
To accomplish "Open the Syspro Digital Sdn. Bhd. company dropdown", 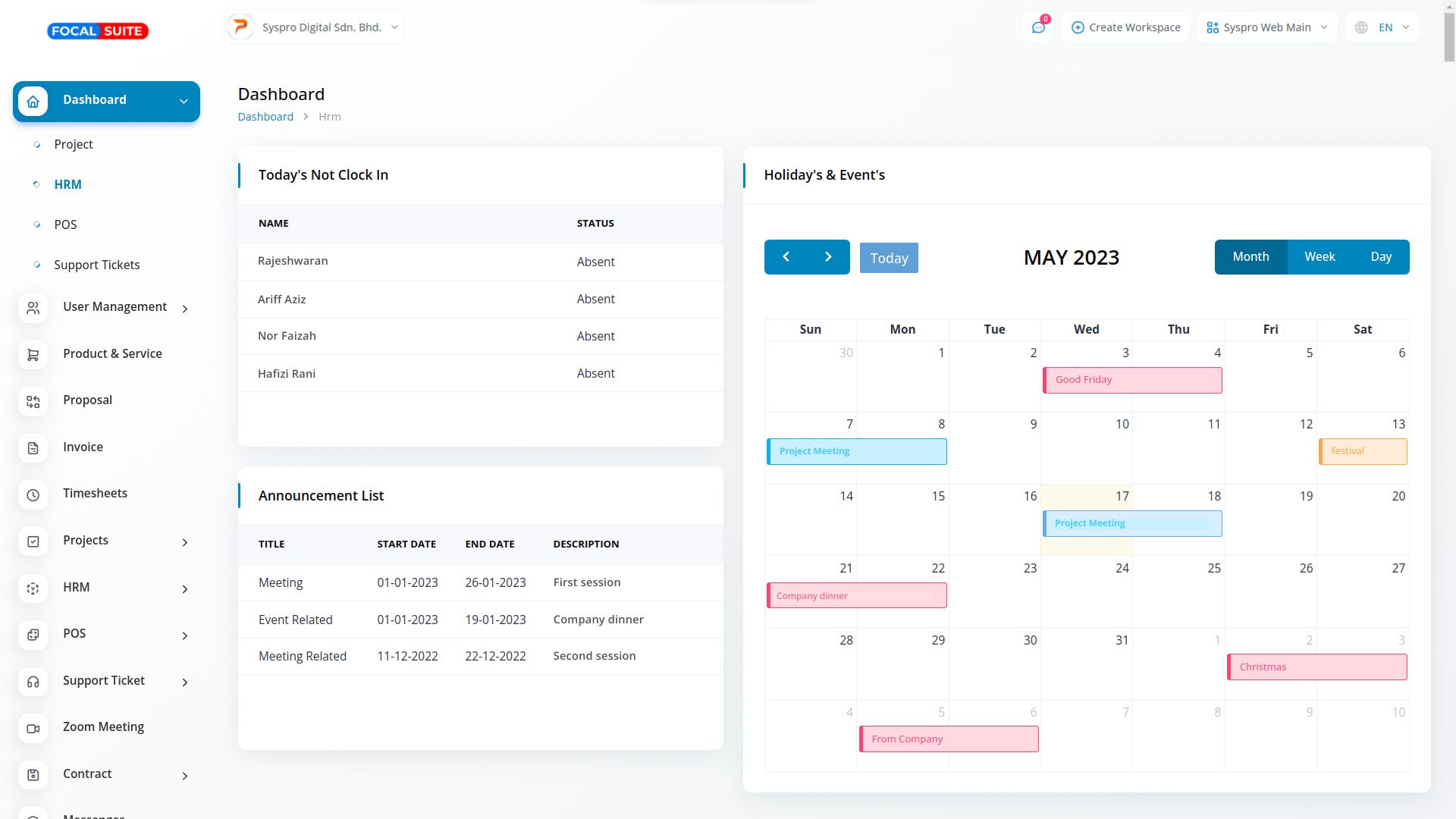I will [314, 27].
